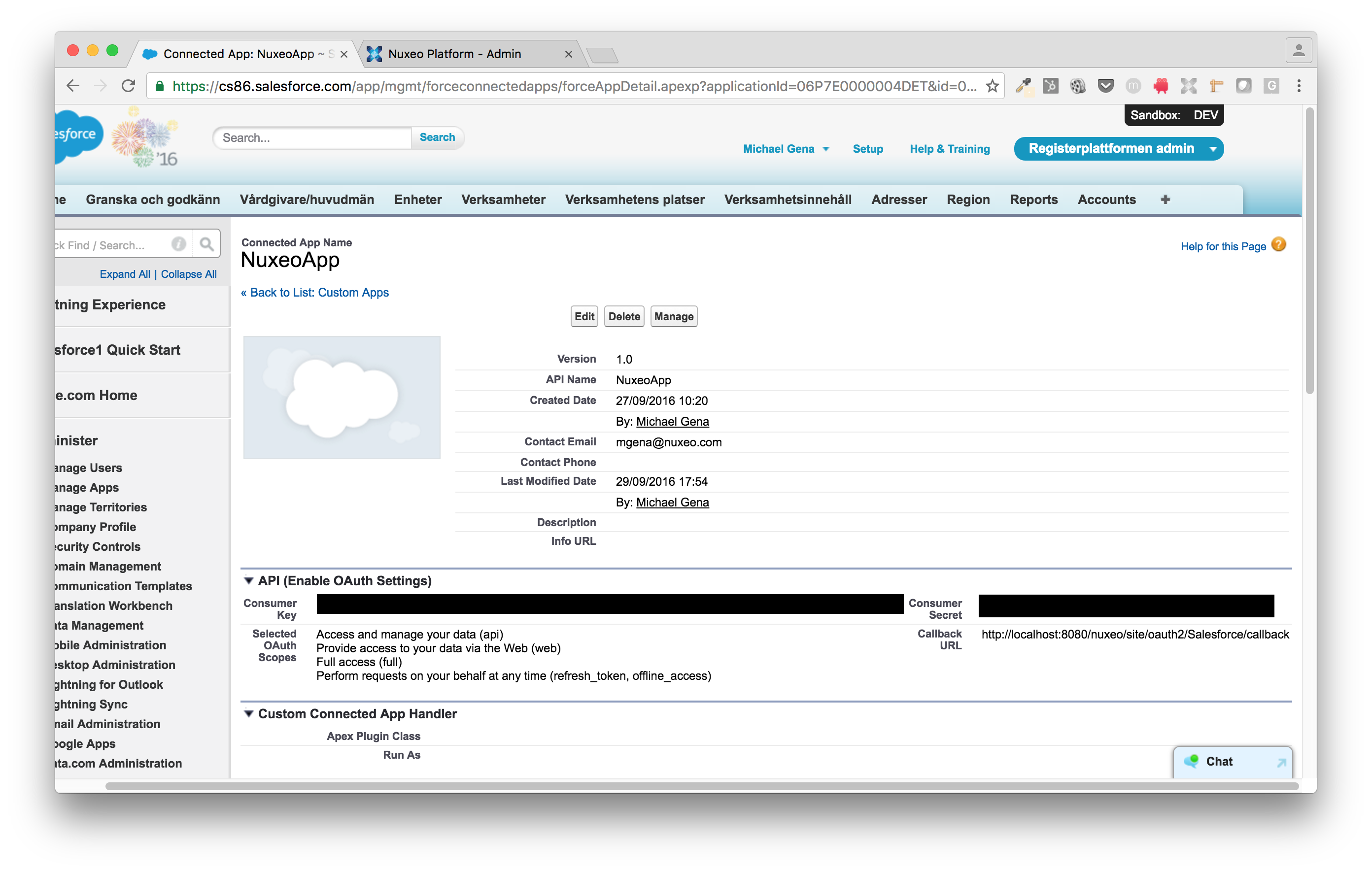Click the Delete button
Viewport: 1372px width, 872px height.
pos(624,316)
